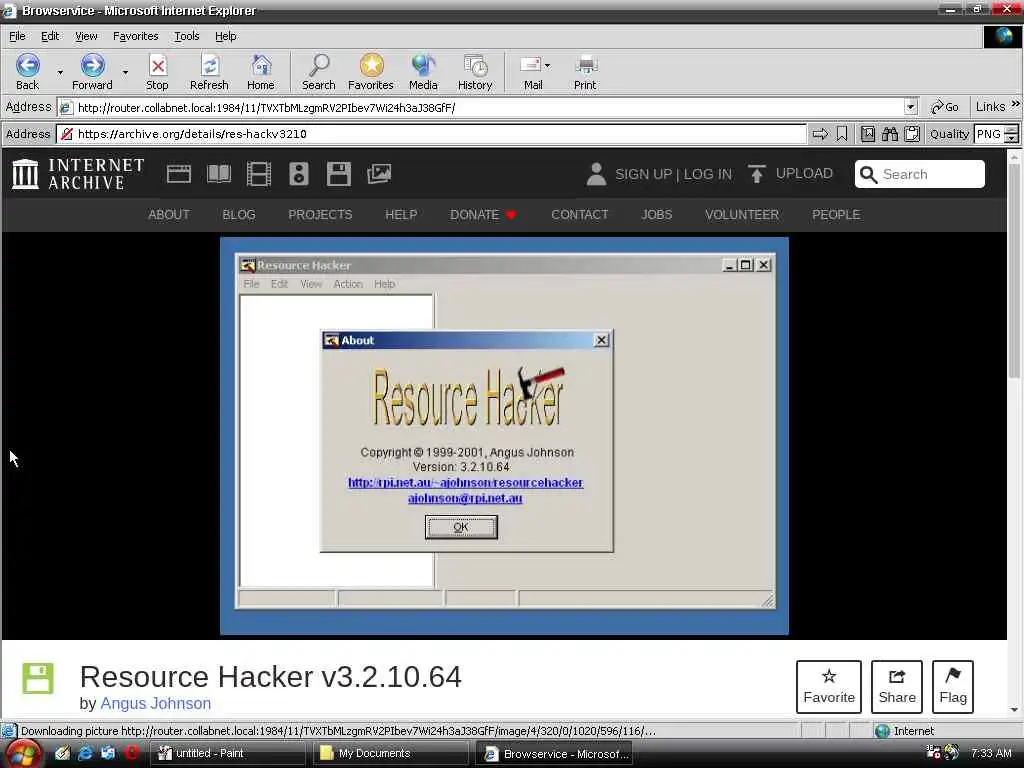Expand the Links toolbar chevron
Screen dimensions: 1024x768
1015,104
